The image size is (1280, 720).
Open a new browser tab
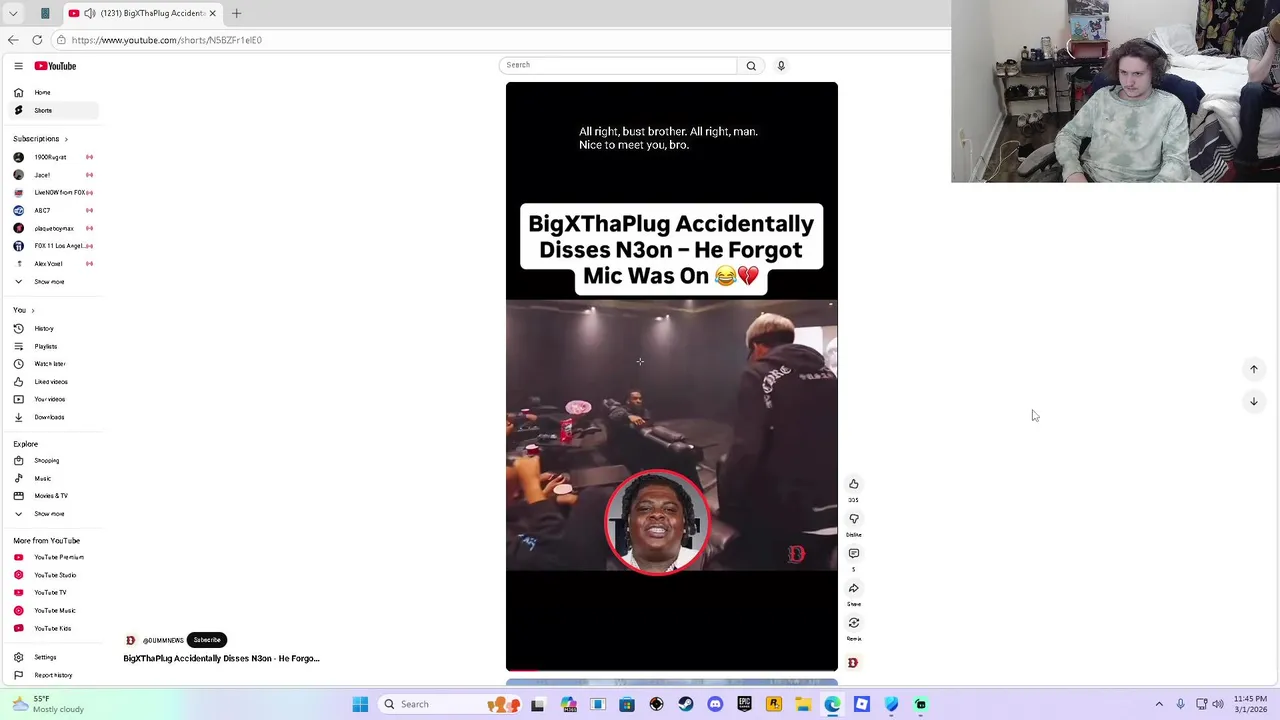click(237, 13)
